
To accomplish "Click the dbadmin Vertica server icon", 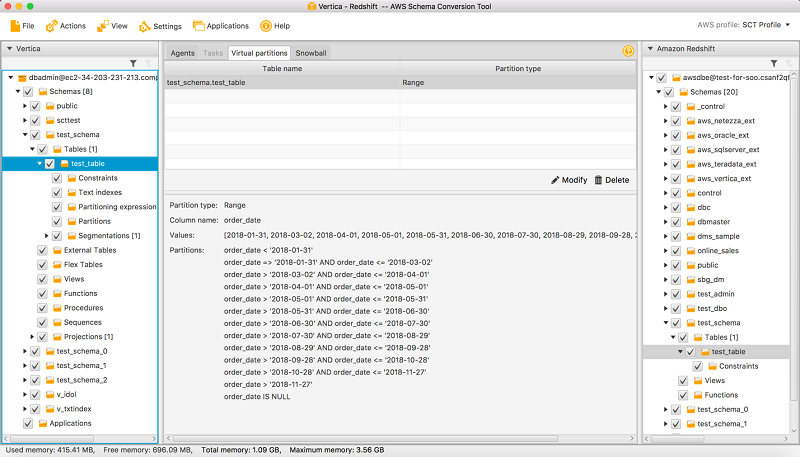I will (x=22, y=78).
